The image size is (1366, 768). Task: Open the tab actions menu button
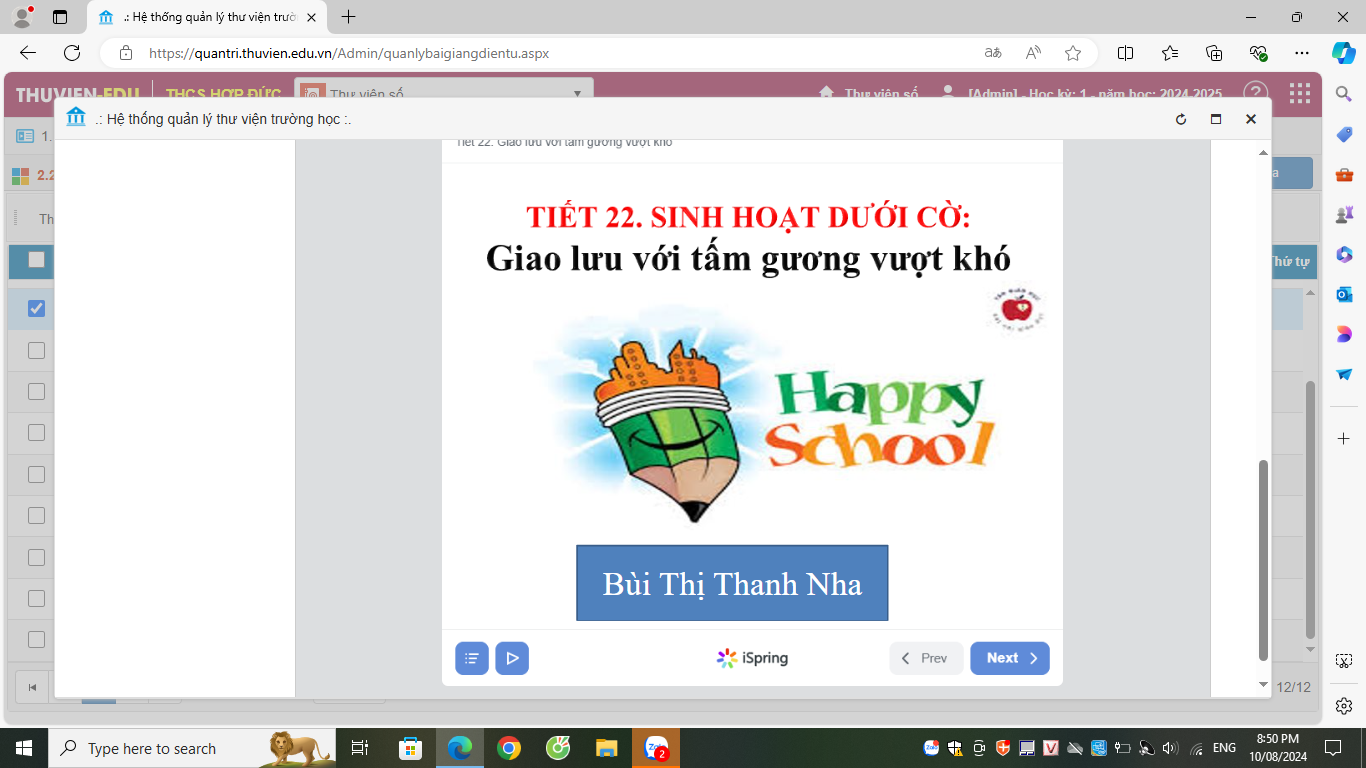click(x=59, y=17)
